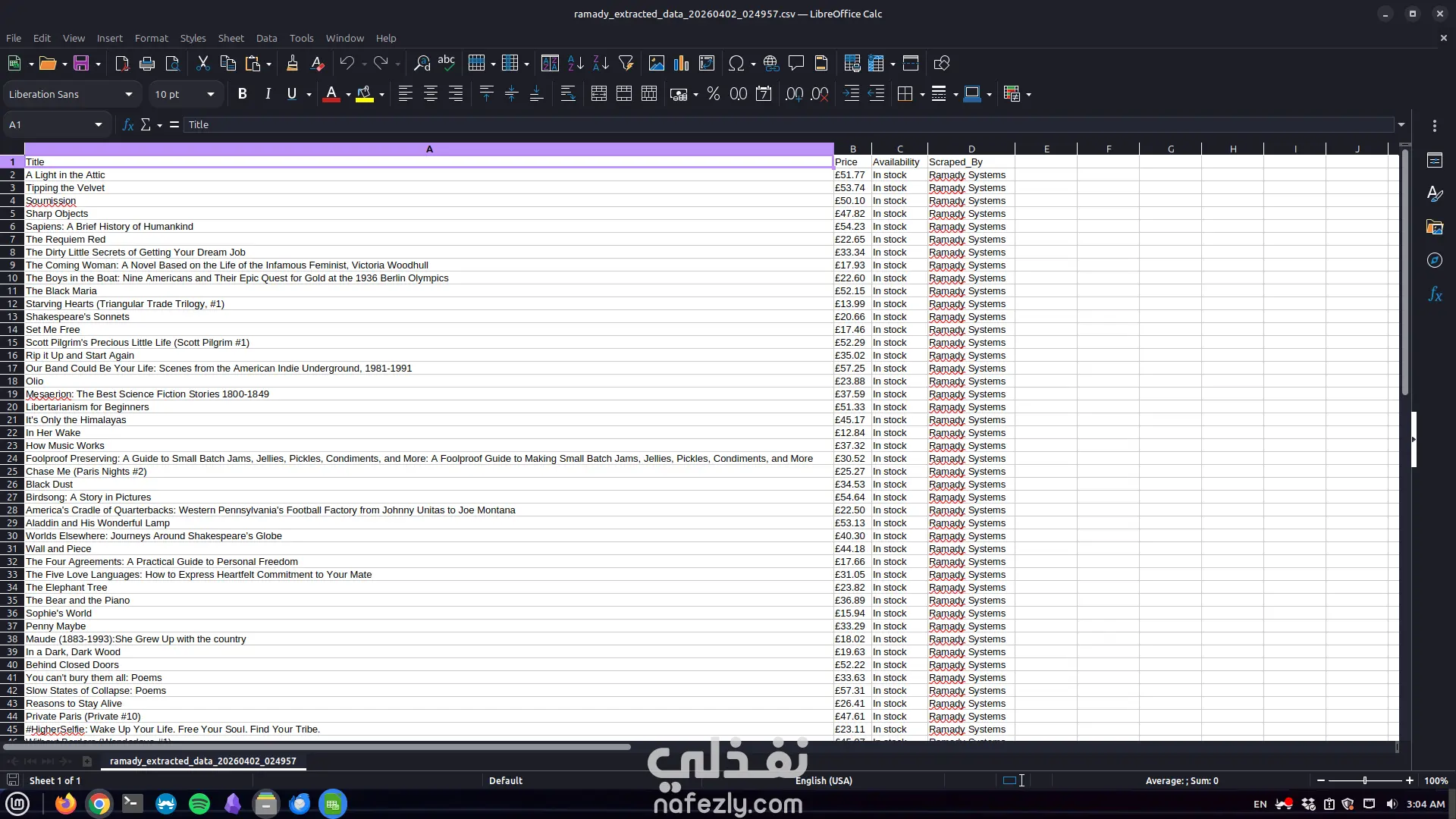Open the Navigator sidebar panel
The image size is (1456, 819).
coord(1435,260)
